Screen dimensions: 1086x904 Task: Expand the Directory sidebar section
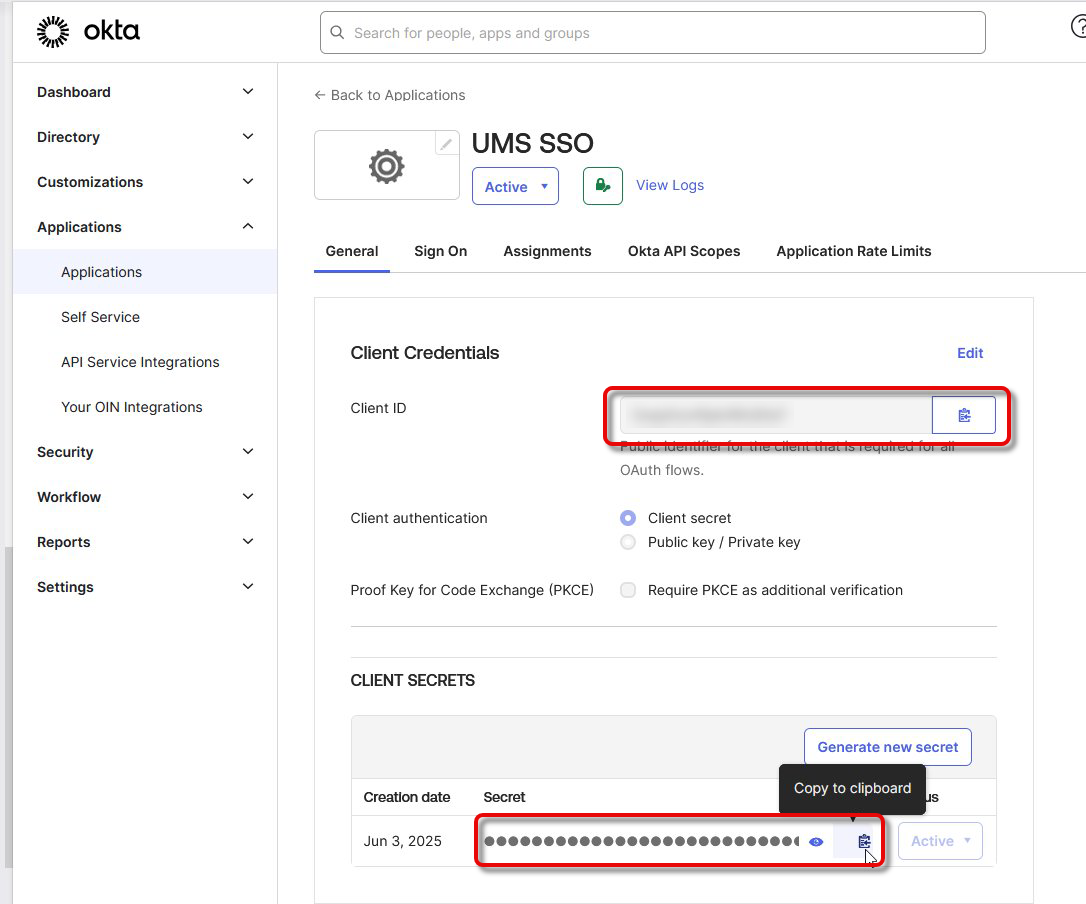coord(145,137)
